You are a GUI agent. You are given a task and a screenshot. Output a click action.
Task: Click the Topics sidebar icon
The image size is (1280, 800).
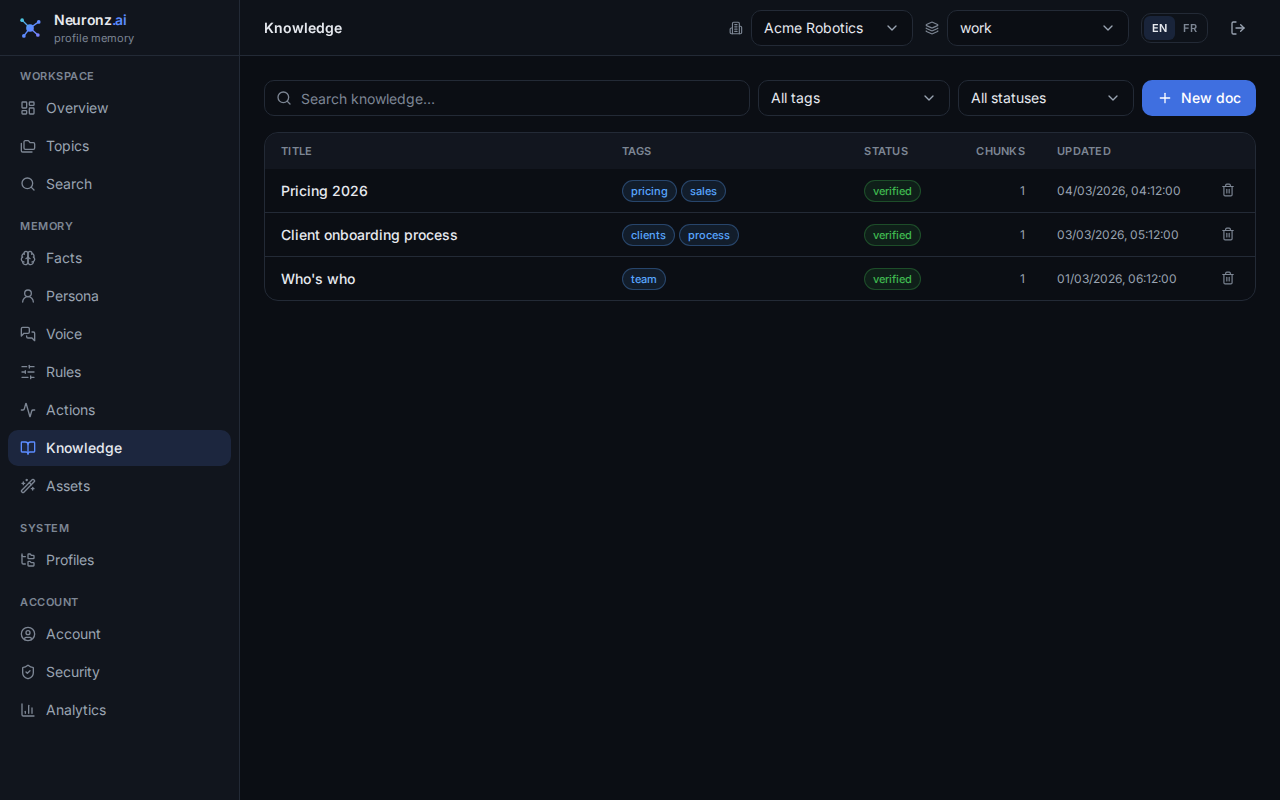(28, 146)
